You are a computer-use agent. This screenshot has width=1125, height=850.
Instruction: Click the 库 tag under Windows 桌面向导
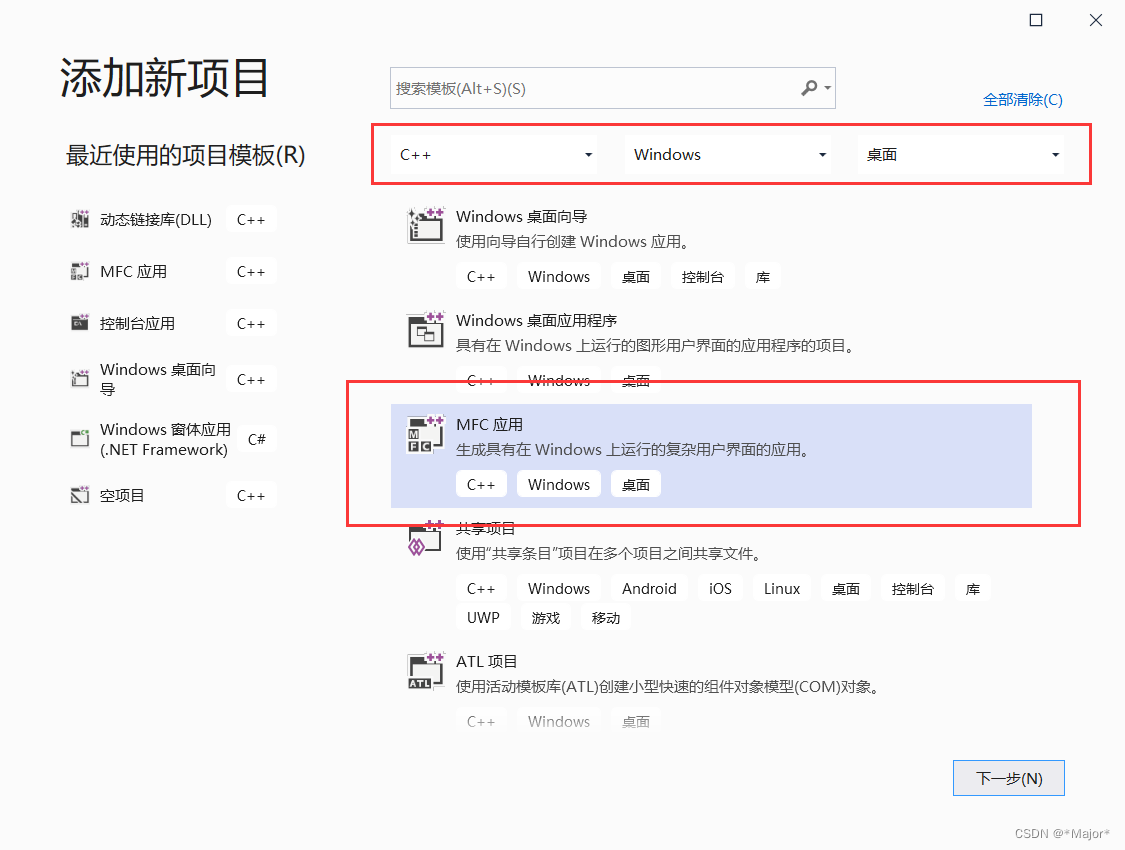(x=763, y=277)
